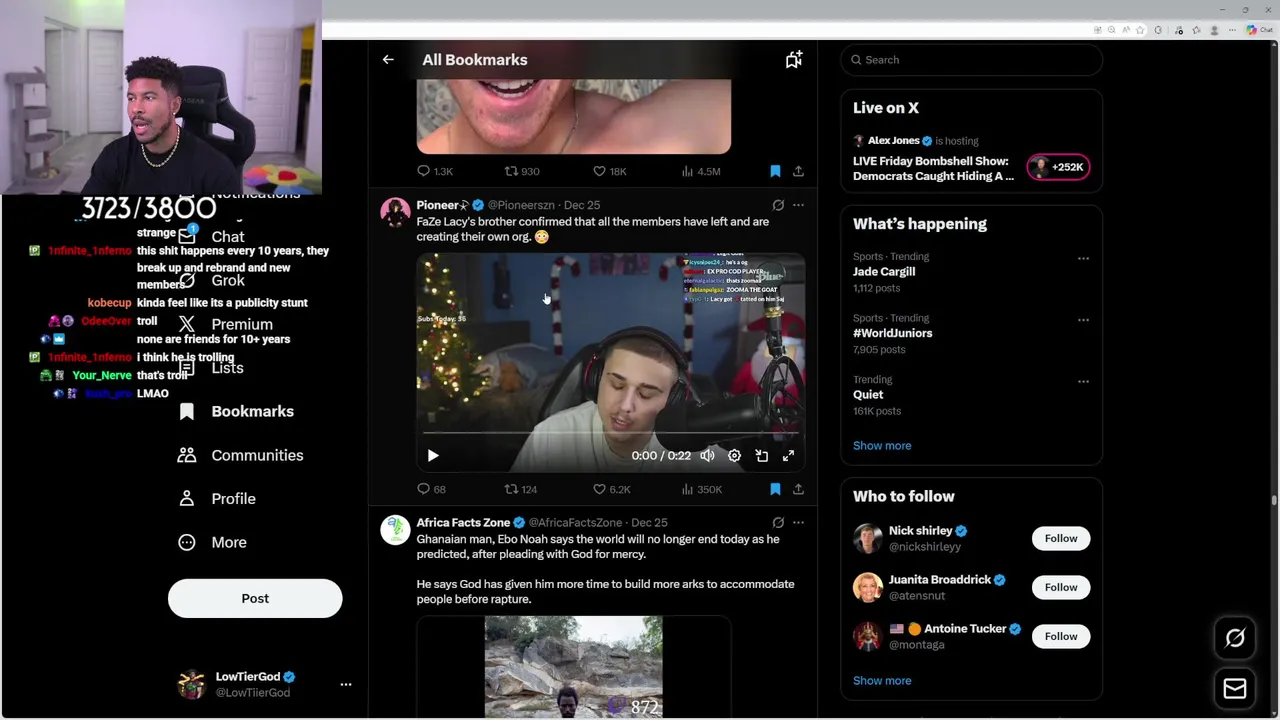Screen dimensions: 1280x720
Task: Open the bookmark folders icon in header
Action: click(x=794, y=60)
